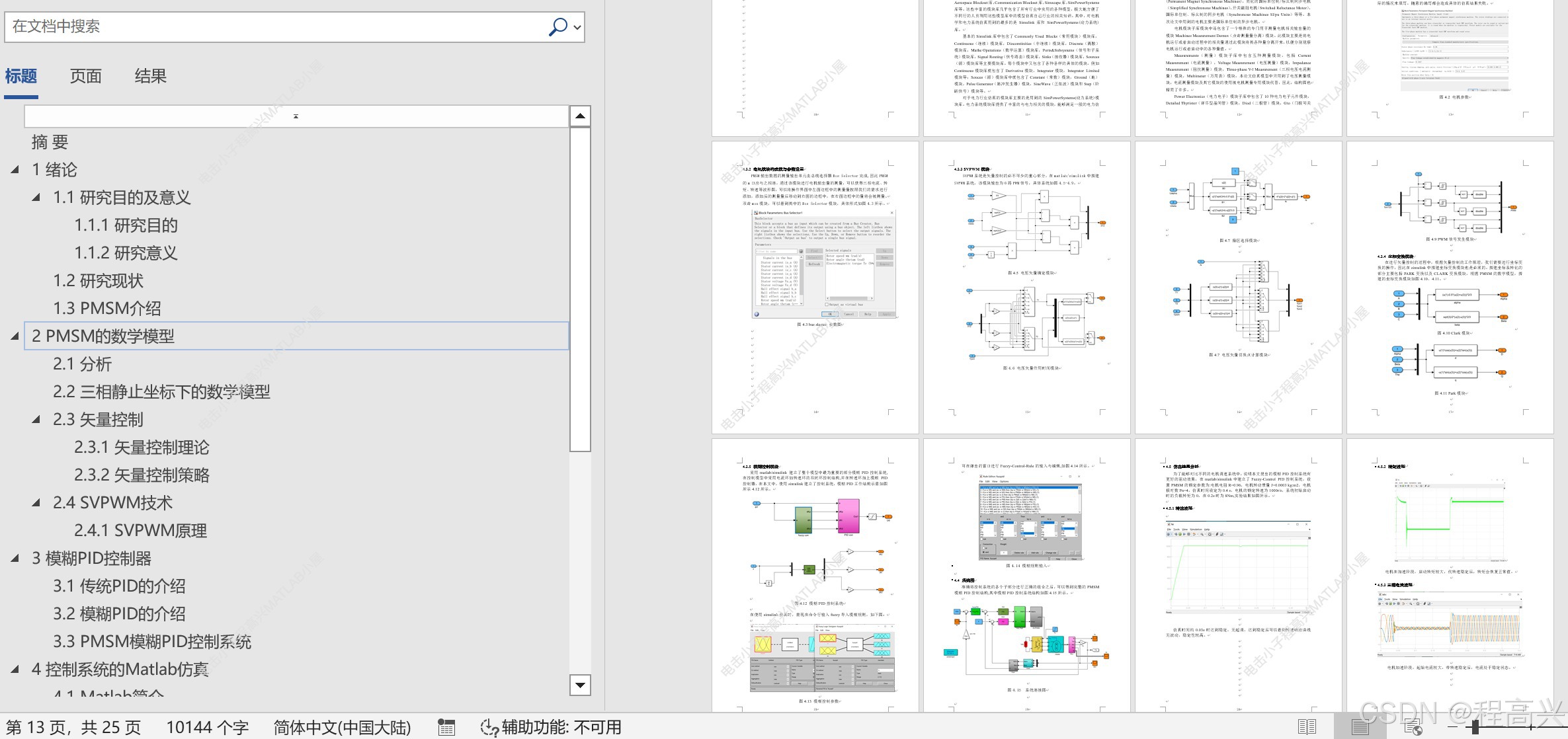Viewport: 1568px width, 739px height.
Task: Click the jump-to-top bar in navigation pane
Action: point(296,116)
